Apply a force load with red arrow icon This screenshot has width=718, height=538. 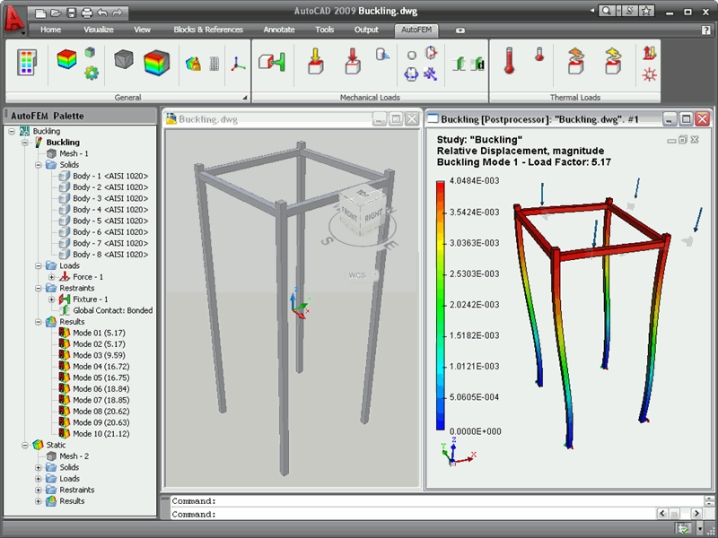click(313, 62)
